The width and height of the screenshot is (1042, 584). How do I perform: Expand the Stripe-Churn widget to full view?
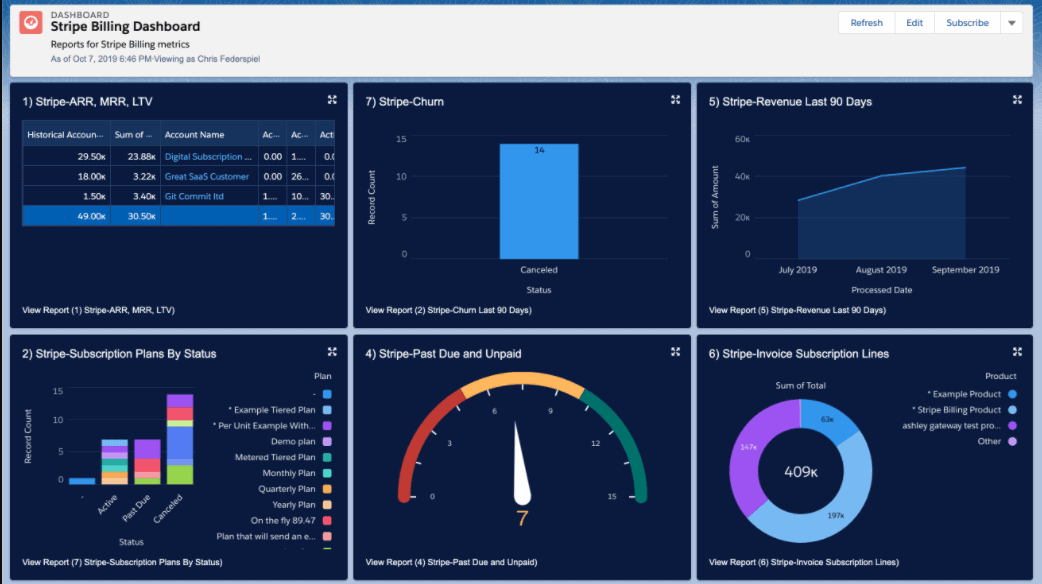[x=675, y=100]
